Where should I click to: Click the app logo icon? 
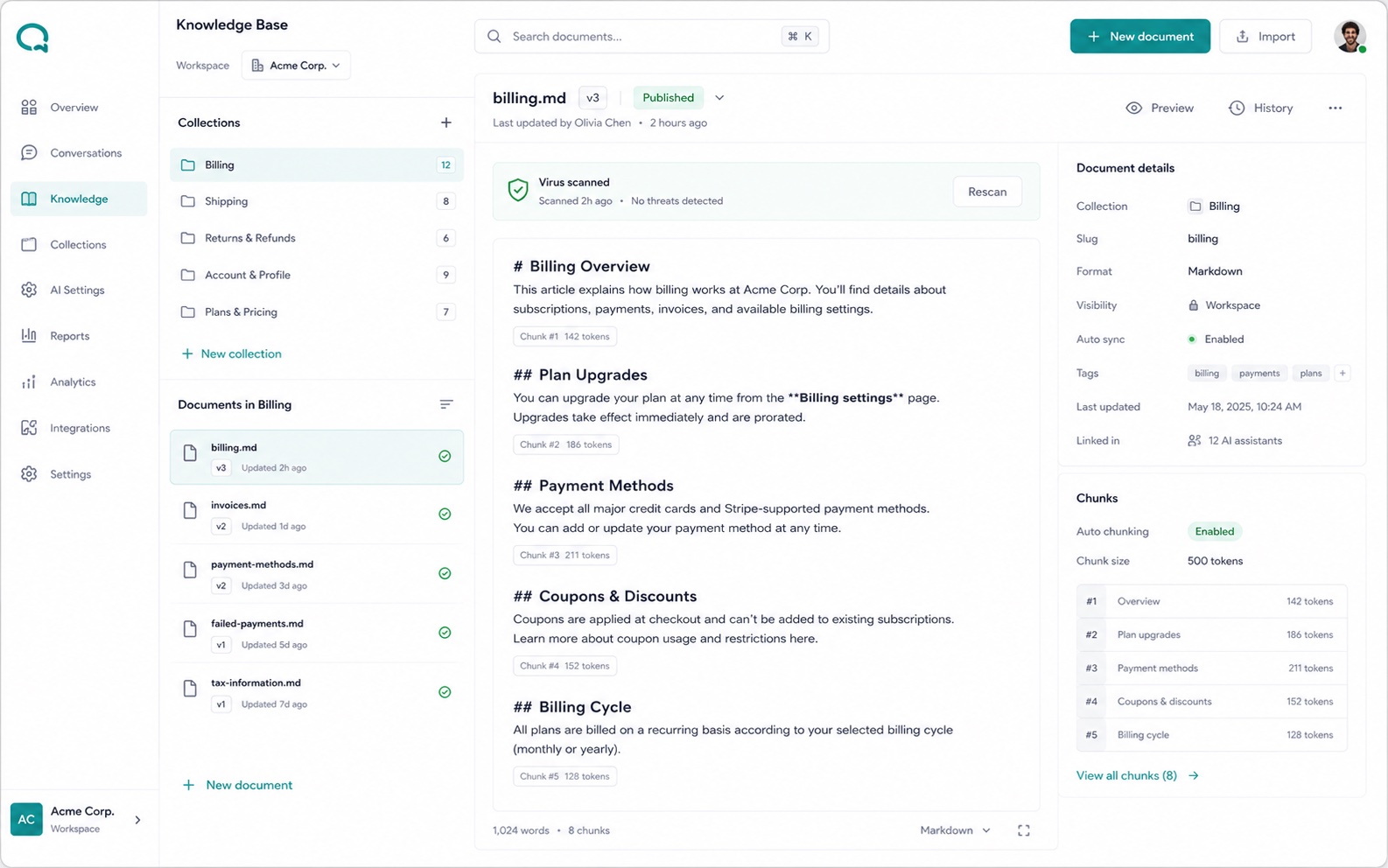point(32,38)
